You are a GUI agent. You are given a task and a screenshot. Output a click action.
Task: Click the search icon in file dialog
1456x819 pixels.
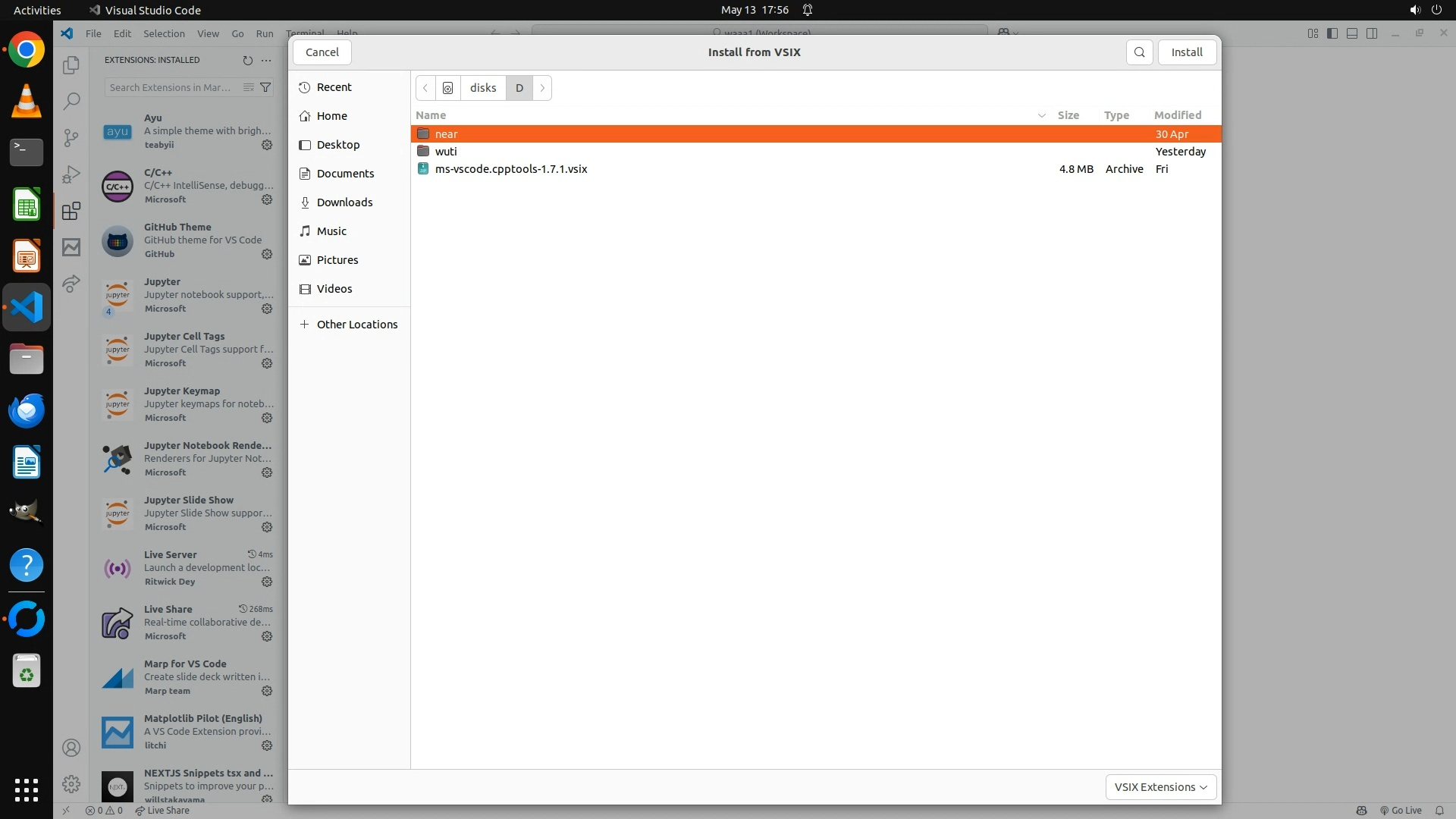[x=1139, y=52]
